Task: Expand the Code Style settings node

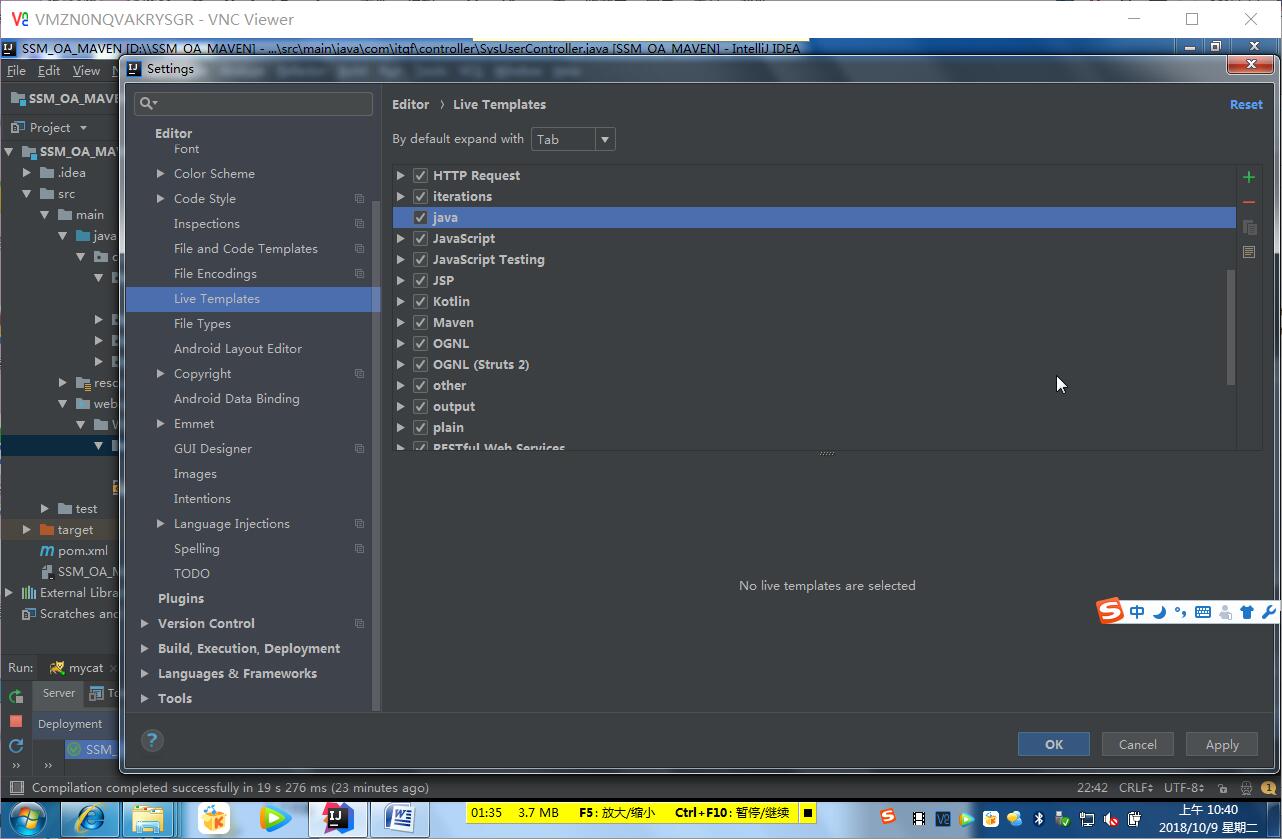Action: (x=161, y=199)
